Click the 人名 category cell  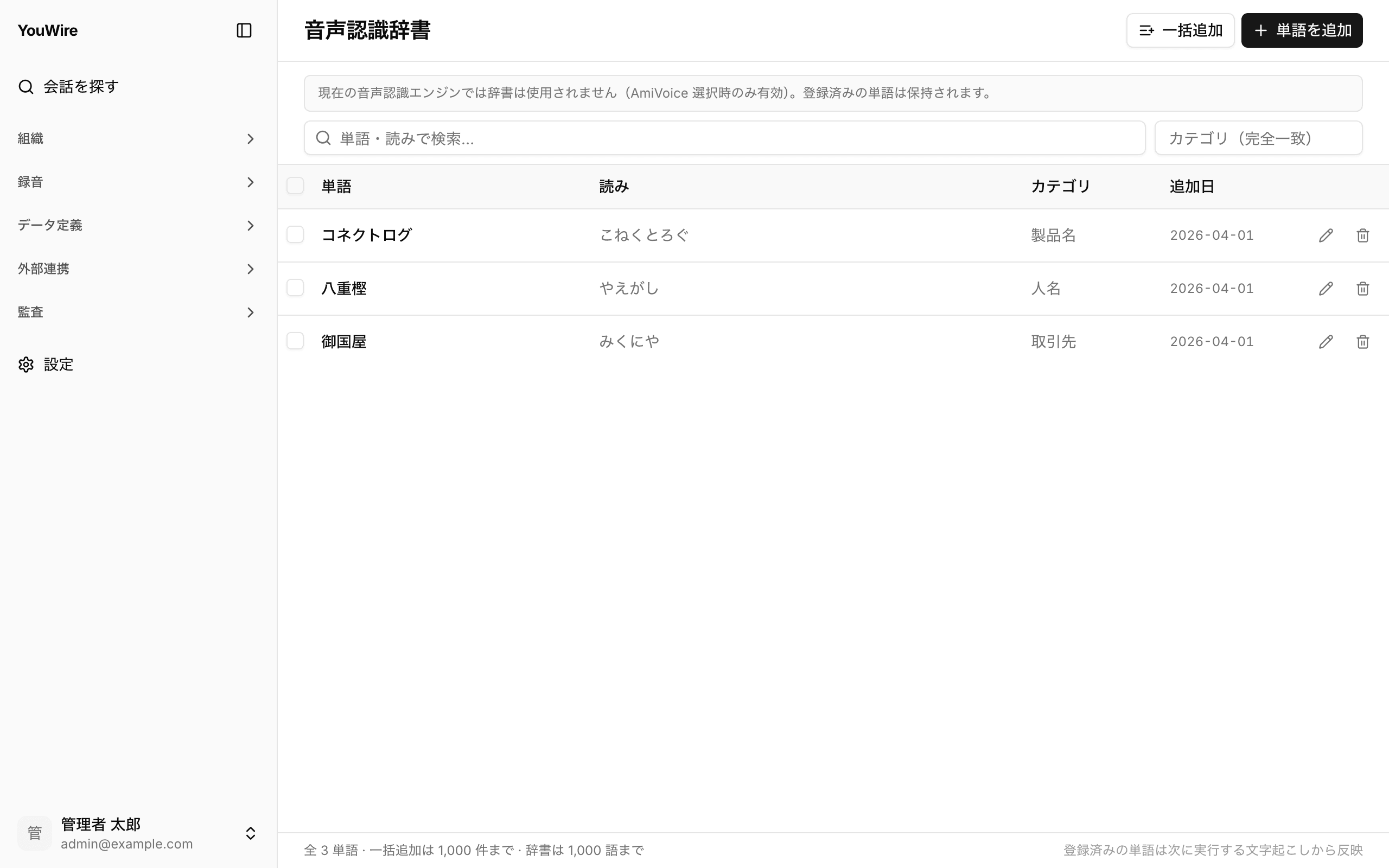click(1046, 288)
